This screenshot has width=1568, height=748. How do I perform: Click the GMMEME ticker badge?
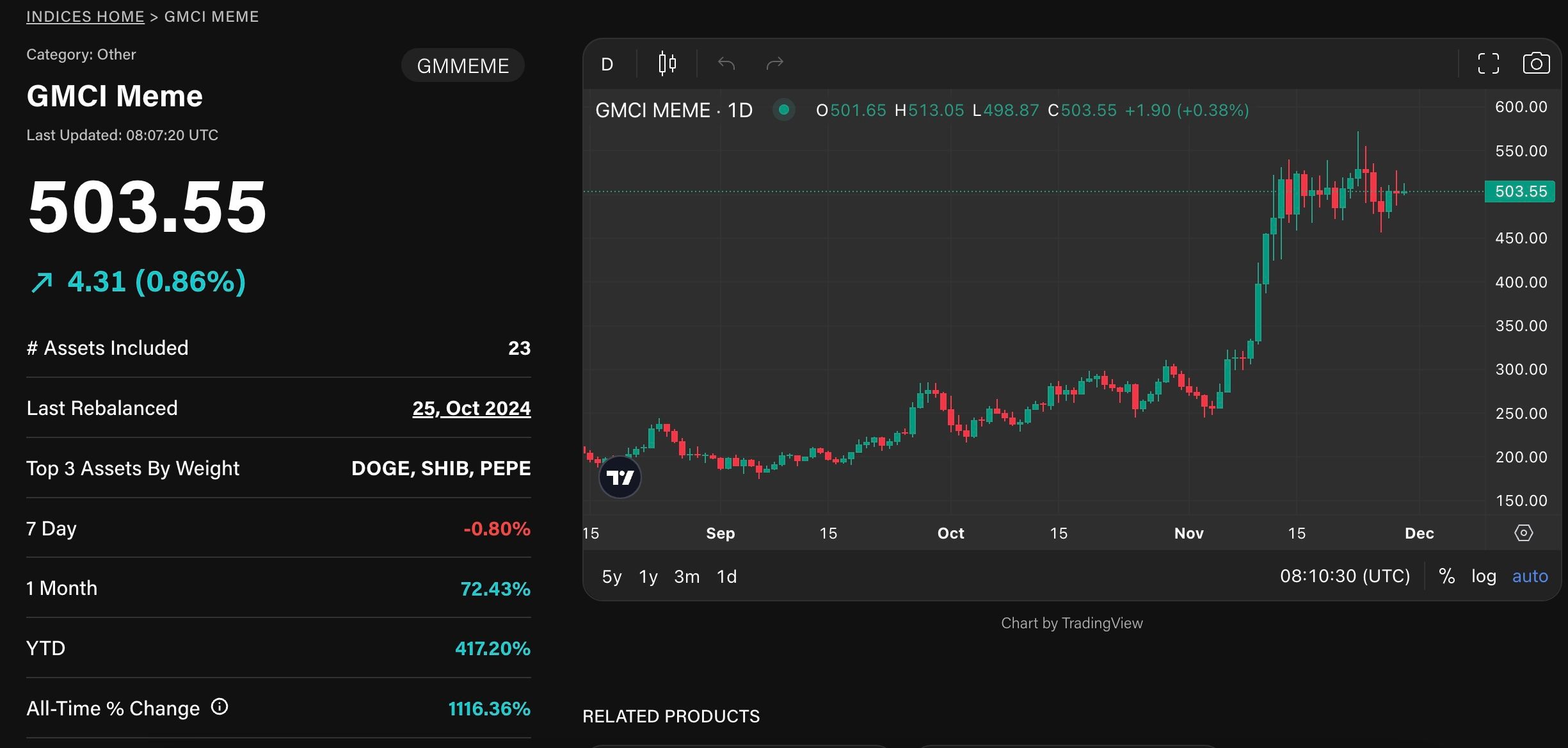462,65
